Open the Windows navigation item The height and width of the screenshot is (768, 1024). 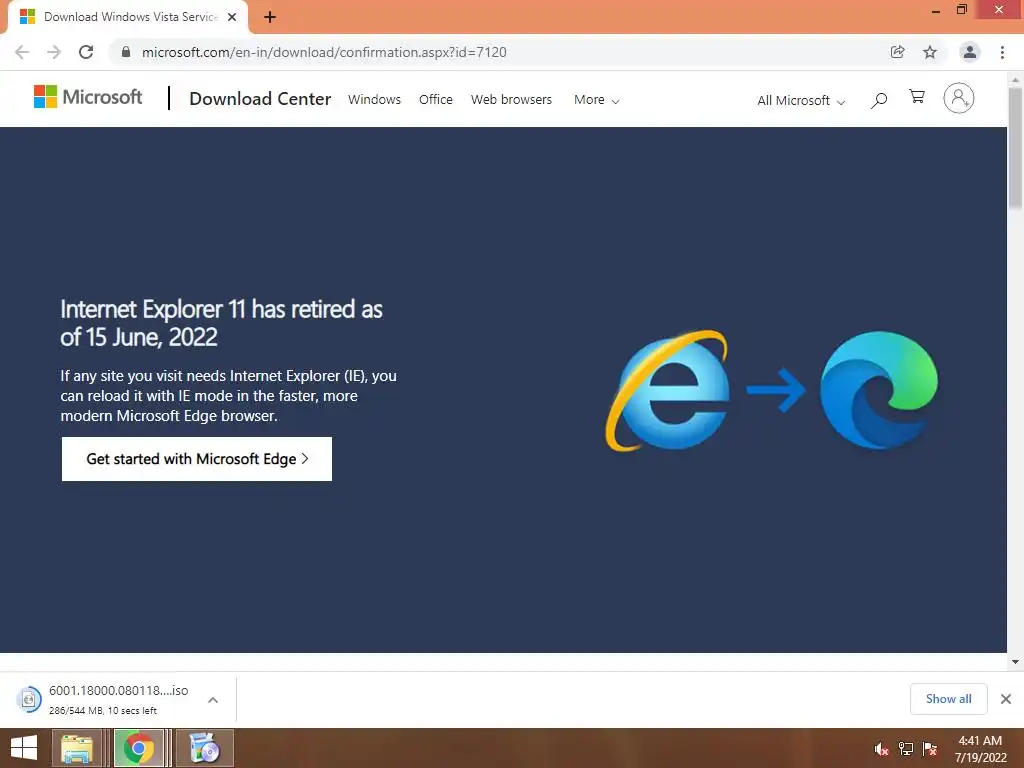point(374,99)
